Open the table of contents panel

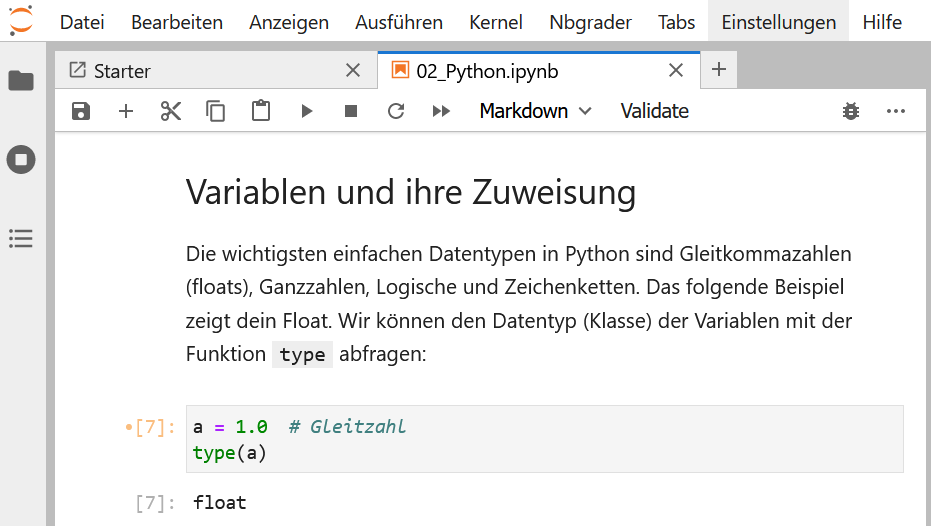point(21,238)
